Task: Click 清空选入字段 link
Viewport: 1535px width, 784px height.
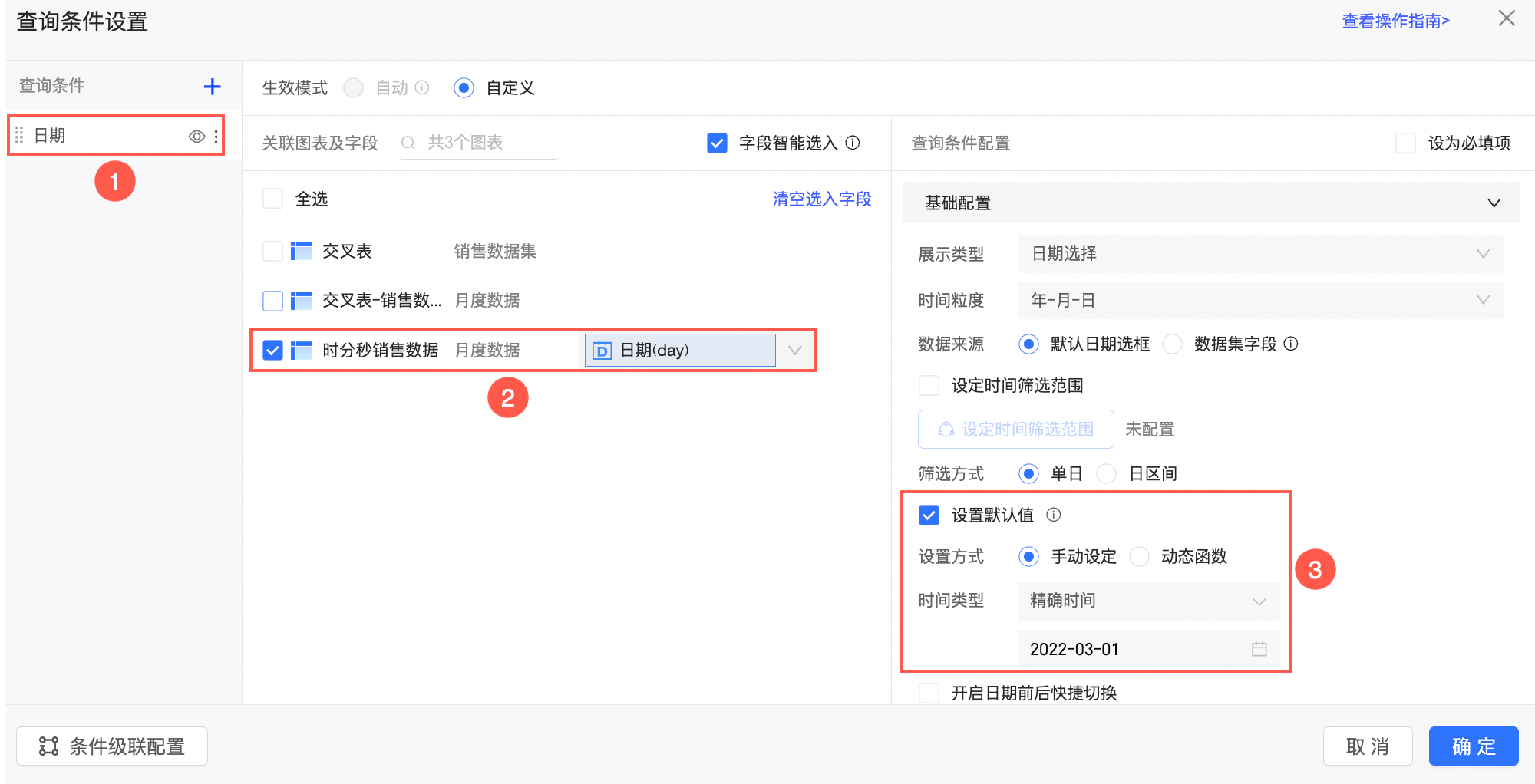Action: [822, 199]
